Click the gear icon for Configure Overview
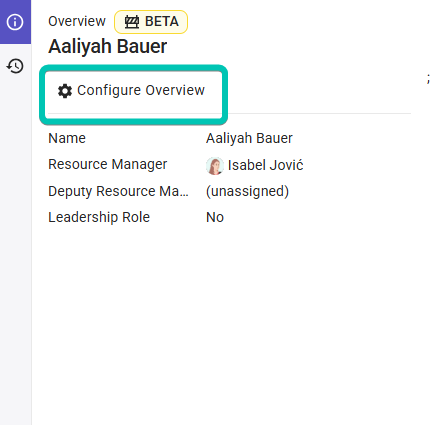The height and width of the screenshot is (425, 430). (x=65, y=91)
